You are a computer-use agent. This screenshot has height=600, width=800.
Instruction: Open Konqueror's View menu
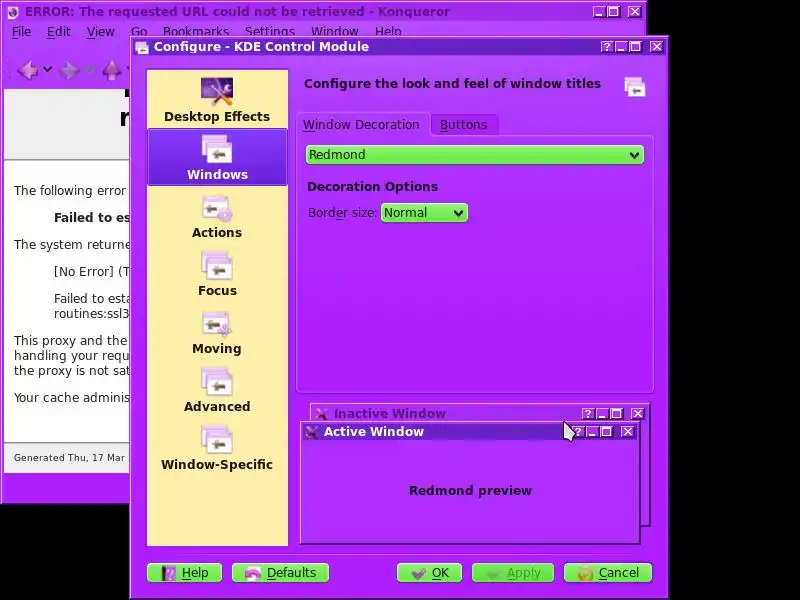tap(101, 32)
